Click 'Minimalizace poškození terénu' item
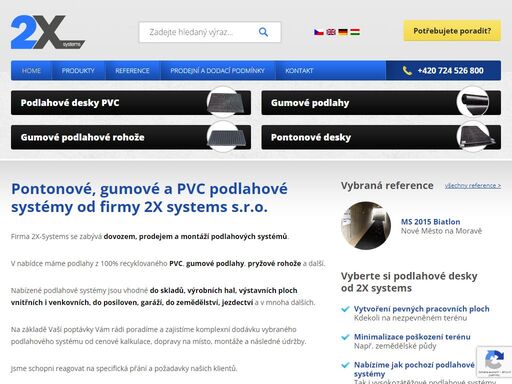Image resolution: width=512 pixels, height=384 pixels. tap(412, 337)
